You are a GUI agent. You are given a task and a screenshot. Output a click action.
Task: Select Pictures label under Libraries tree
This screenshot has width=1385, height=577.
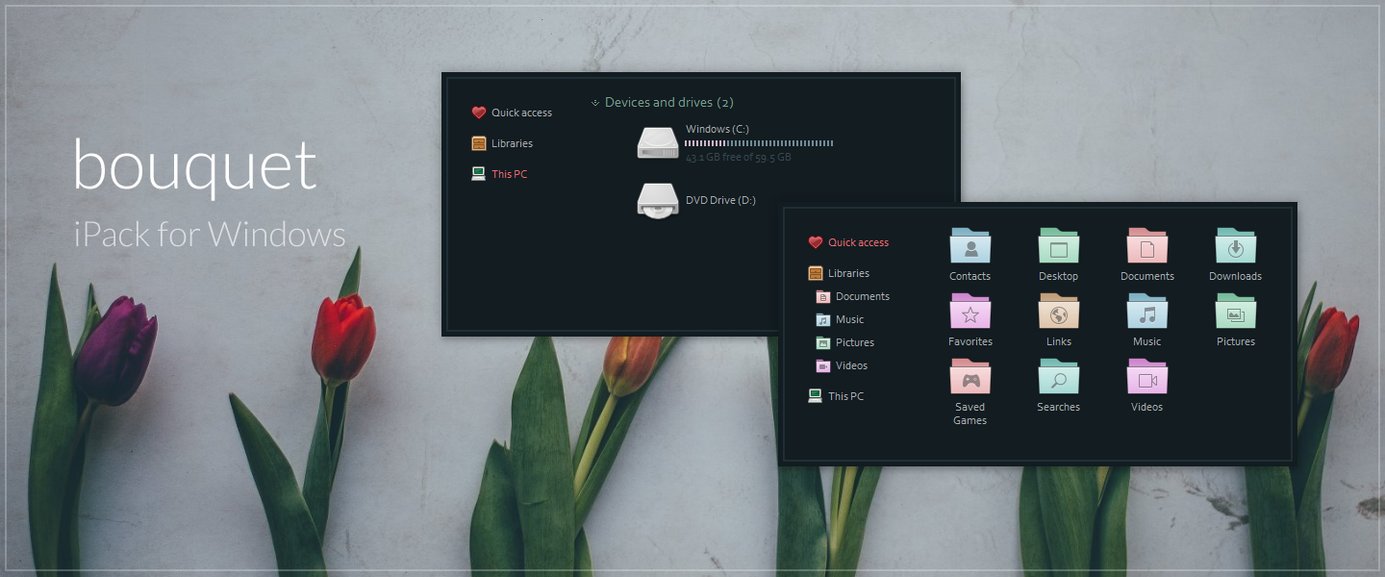coord(855,343)
